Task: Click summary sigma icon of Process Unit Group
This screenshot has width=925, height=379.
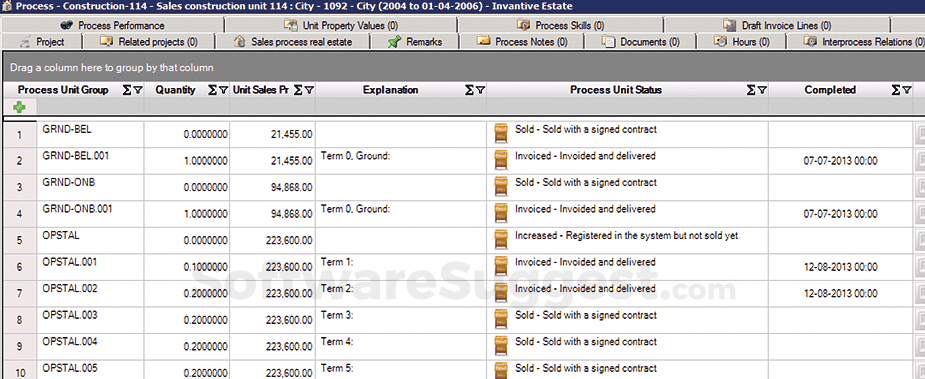Action: pyautogui.click(x=127, y=90)
